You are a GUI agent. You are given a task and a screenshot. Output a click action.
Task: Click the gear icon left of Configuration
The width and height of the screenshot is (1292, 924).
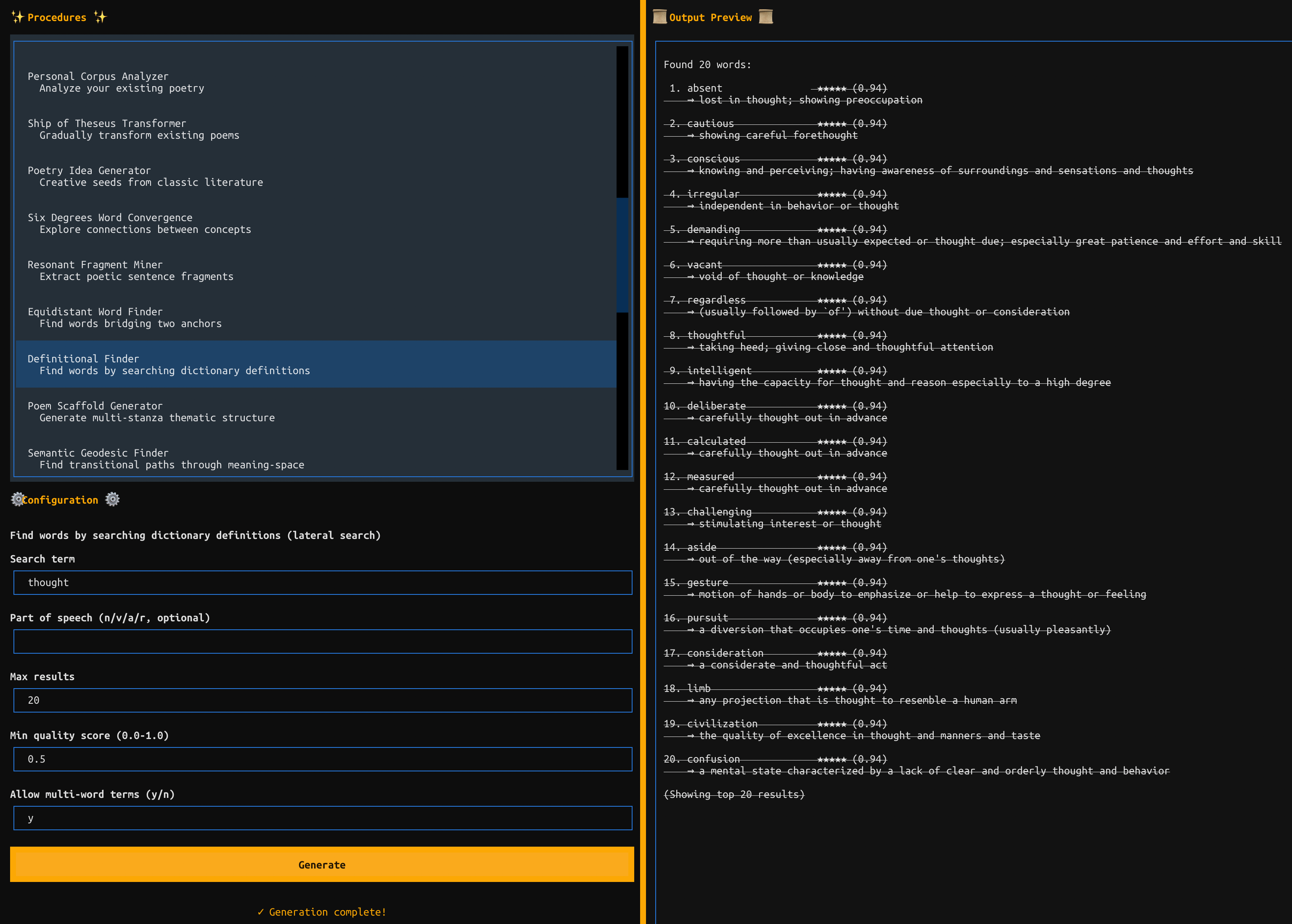point(18,499)
